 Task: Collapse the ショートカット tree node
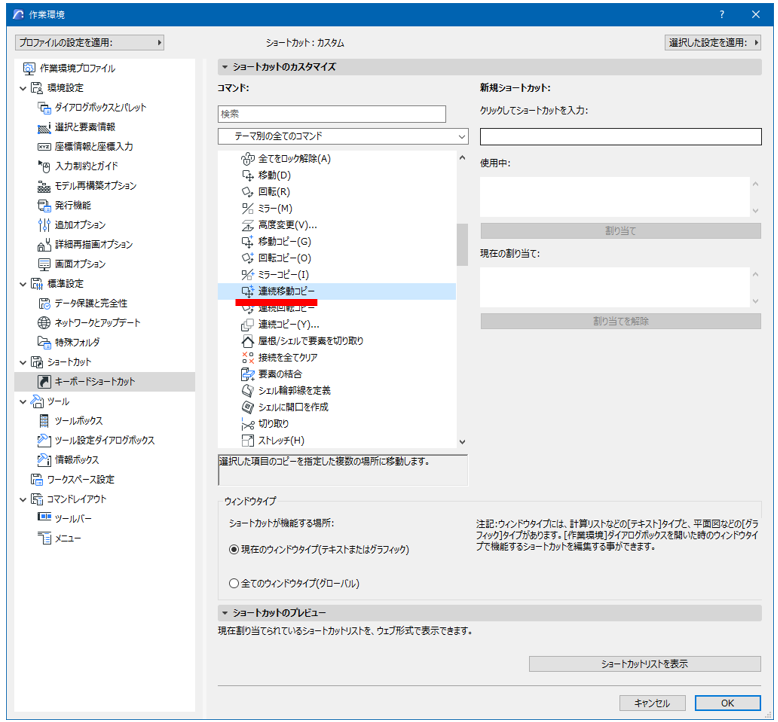[23, 363]
